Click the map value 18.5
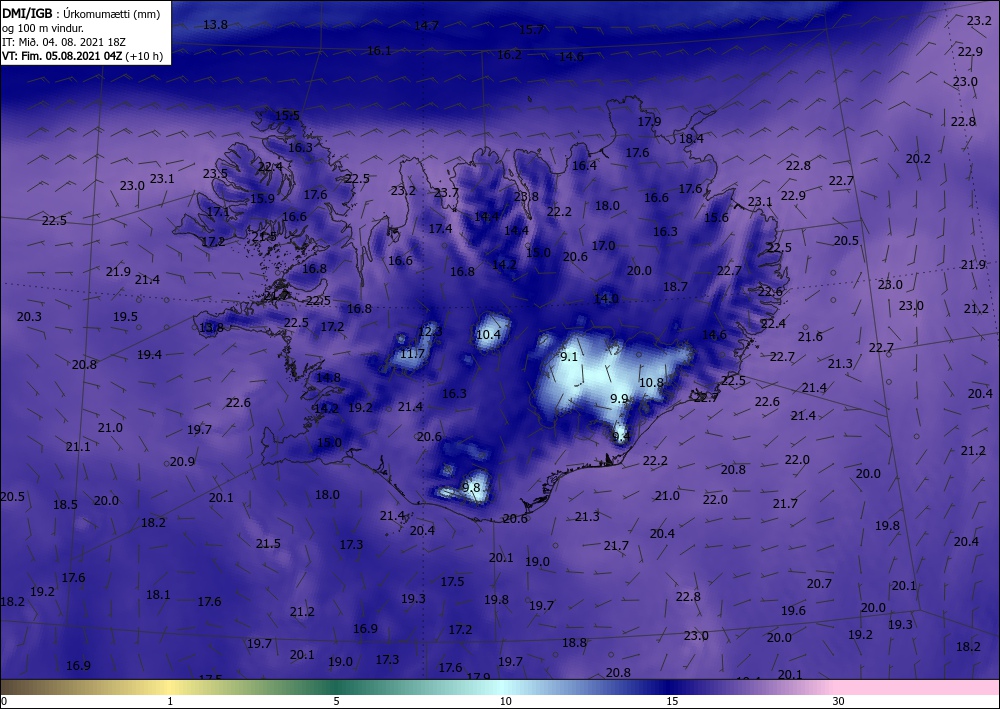The height and width of the screenshot is (709, 1000). pos(65,504)
